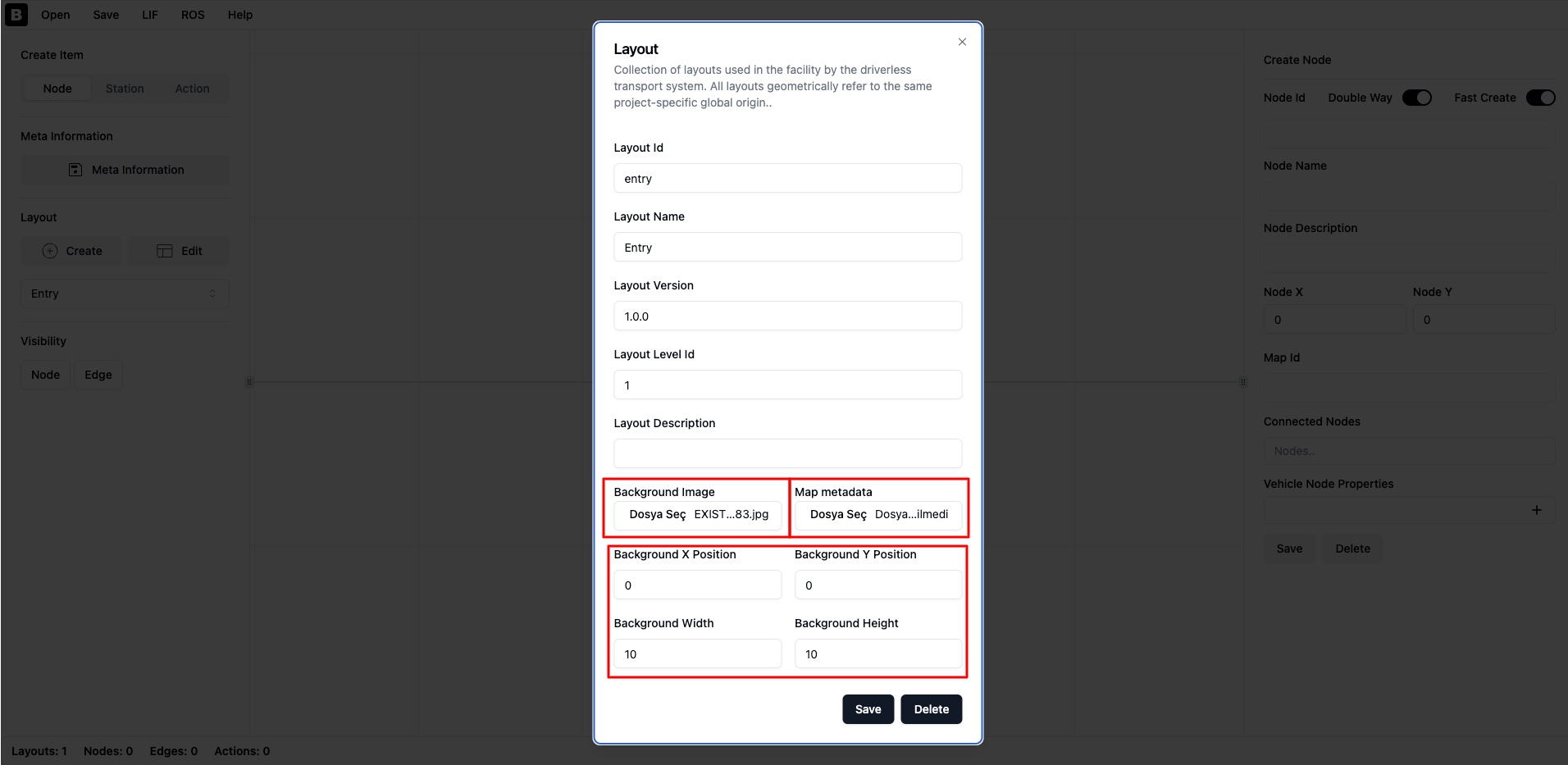Toggle the Double Way switch

tap(1416, 98)
